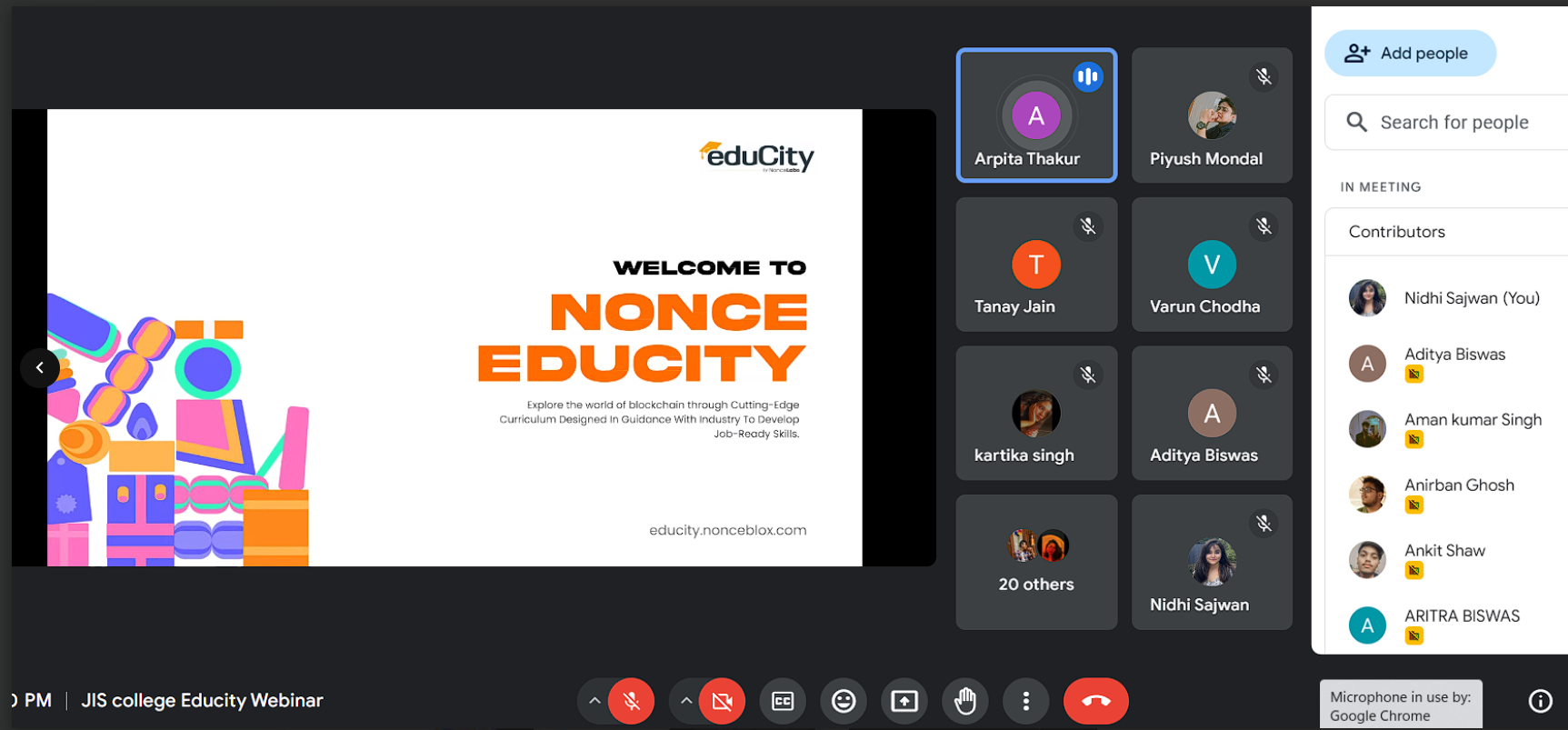Image resolution: width=1568 pixels, height=730 pixels.
Task: Click muted mic icon on Tanay Jain tile
Action: tap(1088, 226)
